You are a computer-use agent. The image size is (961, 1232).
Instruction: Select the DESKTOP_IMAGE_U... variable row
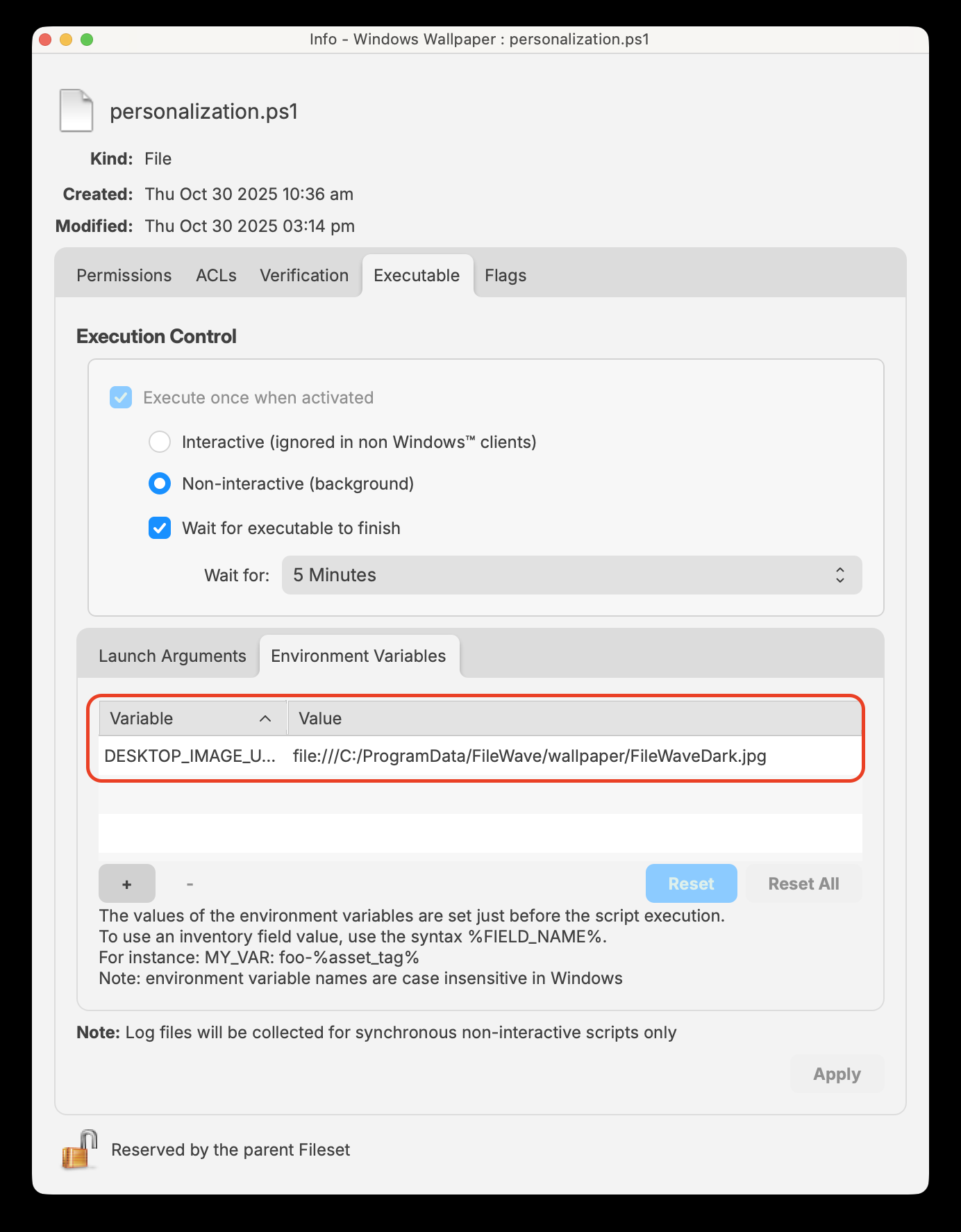click(190, 756)
